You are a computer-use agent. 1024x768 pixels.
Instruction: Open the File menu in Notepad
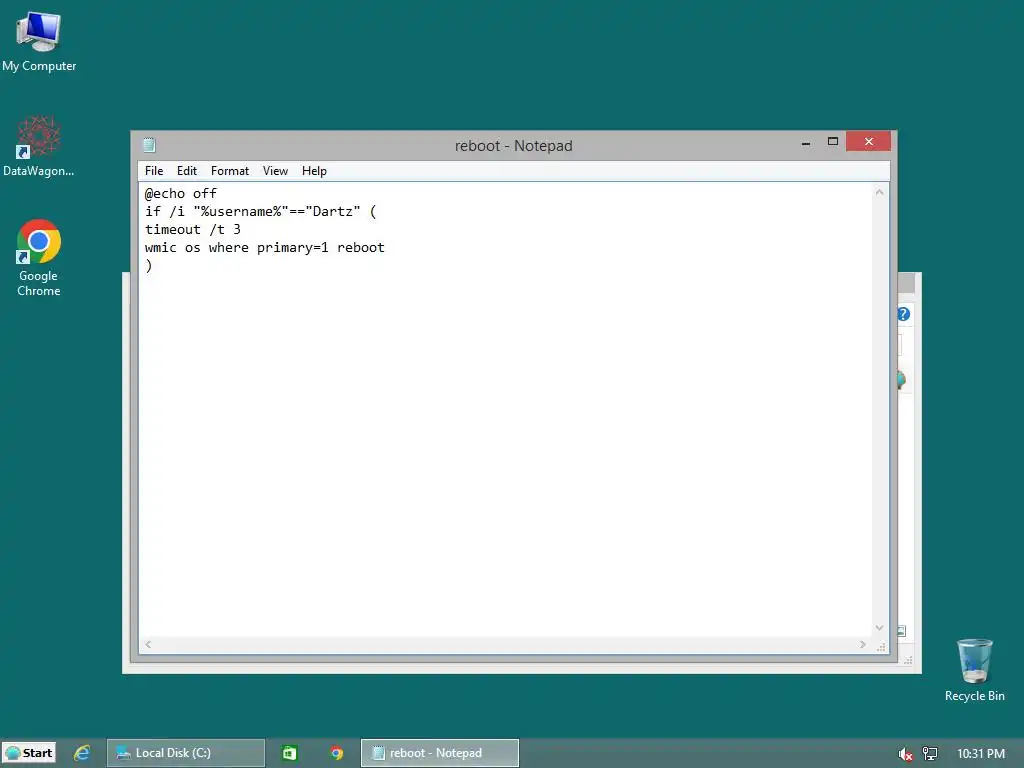pos(154,171)
